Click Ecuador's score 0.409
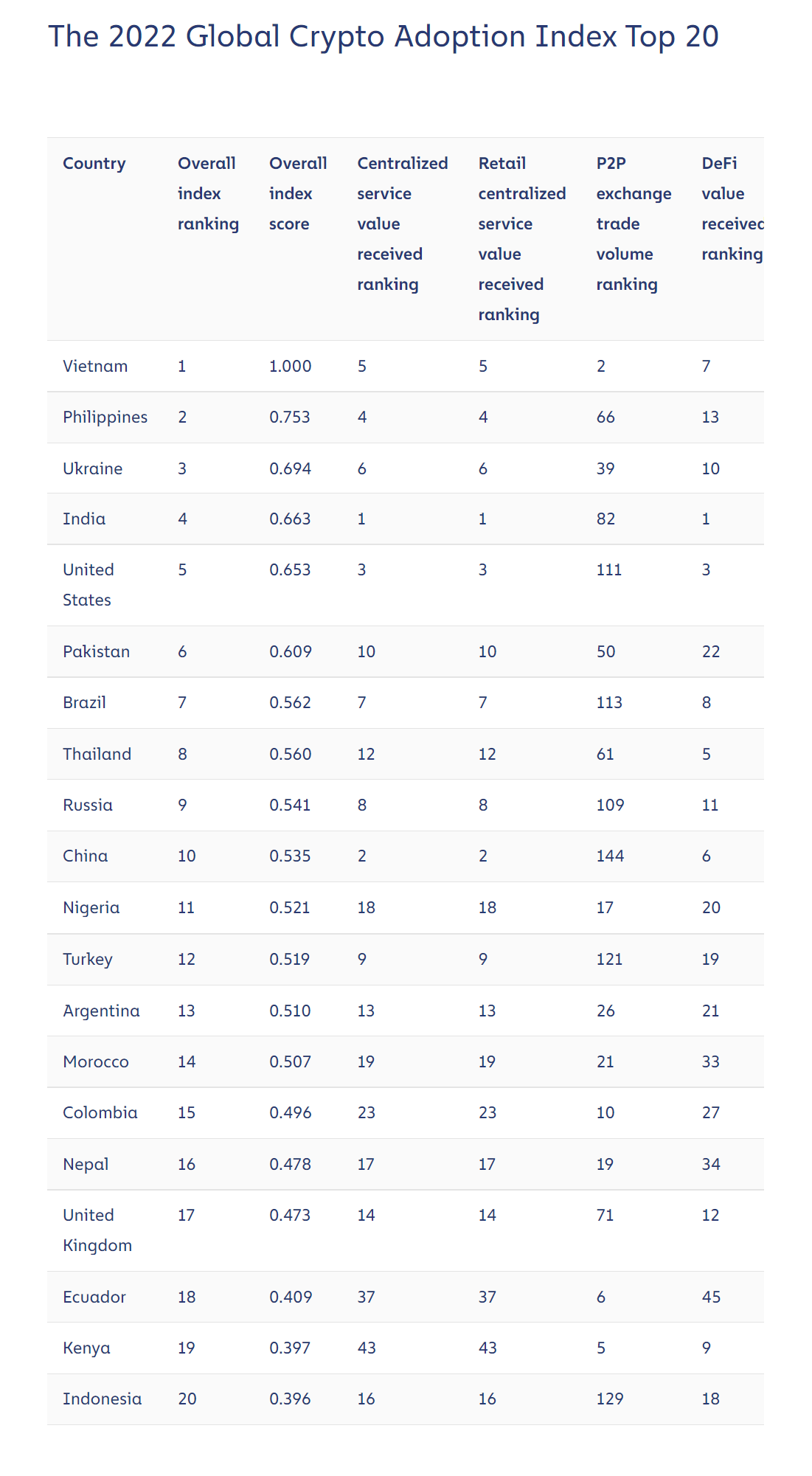This screenshot has height=1476, width=812. click(291, 1297)
